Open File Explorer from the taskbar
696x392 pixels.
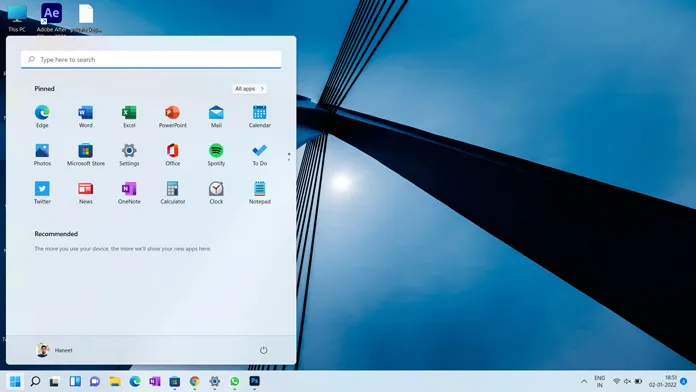tap(115, 381)
